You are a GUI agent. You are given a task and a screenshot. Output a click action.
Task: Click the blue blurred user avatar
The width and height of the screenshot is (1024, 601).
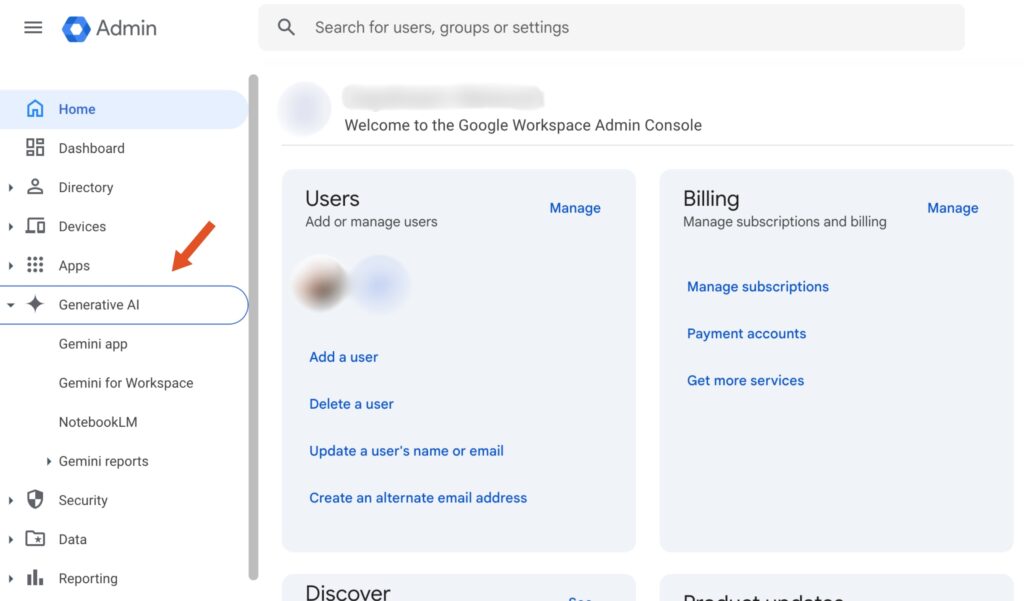tap(379, 285)
